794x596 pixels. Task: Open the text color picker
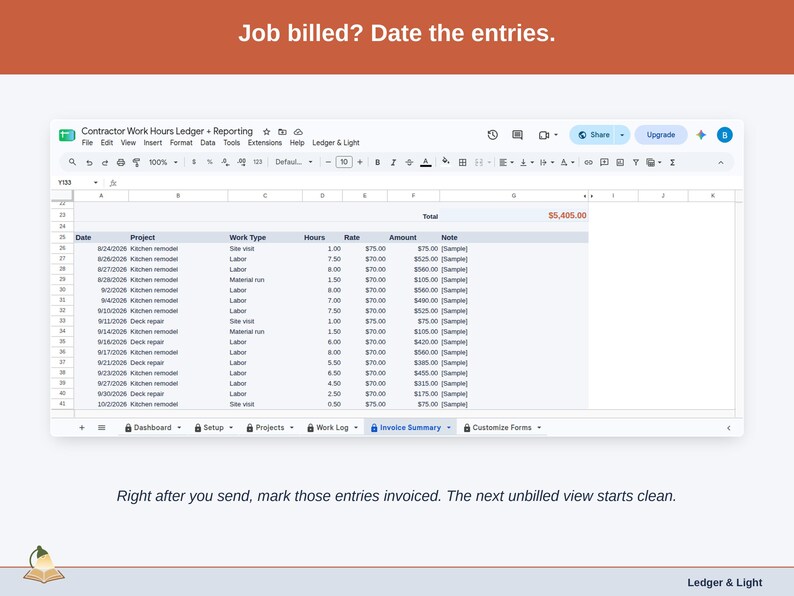426,163
